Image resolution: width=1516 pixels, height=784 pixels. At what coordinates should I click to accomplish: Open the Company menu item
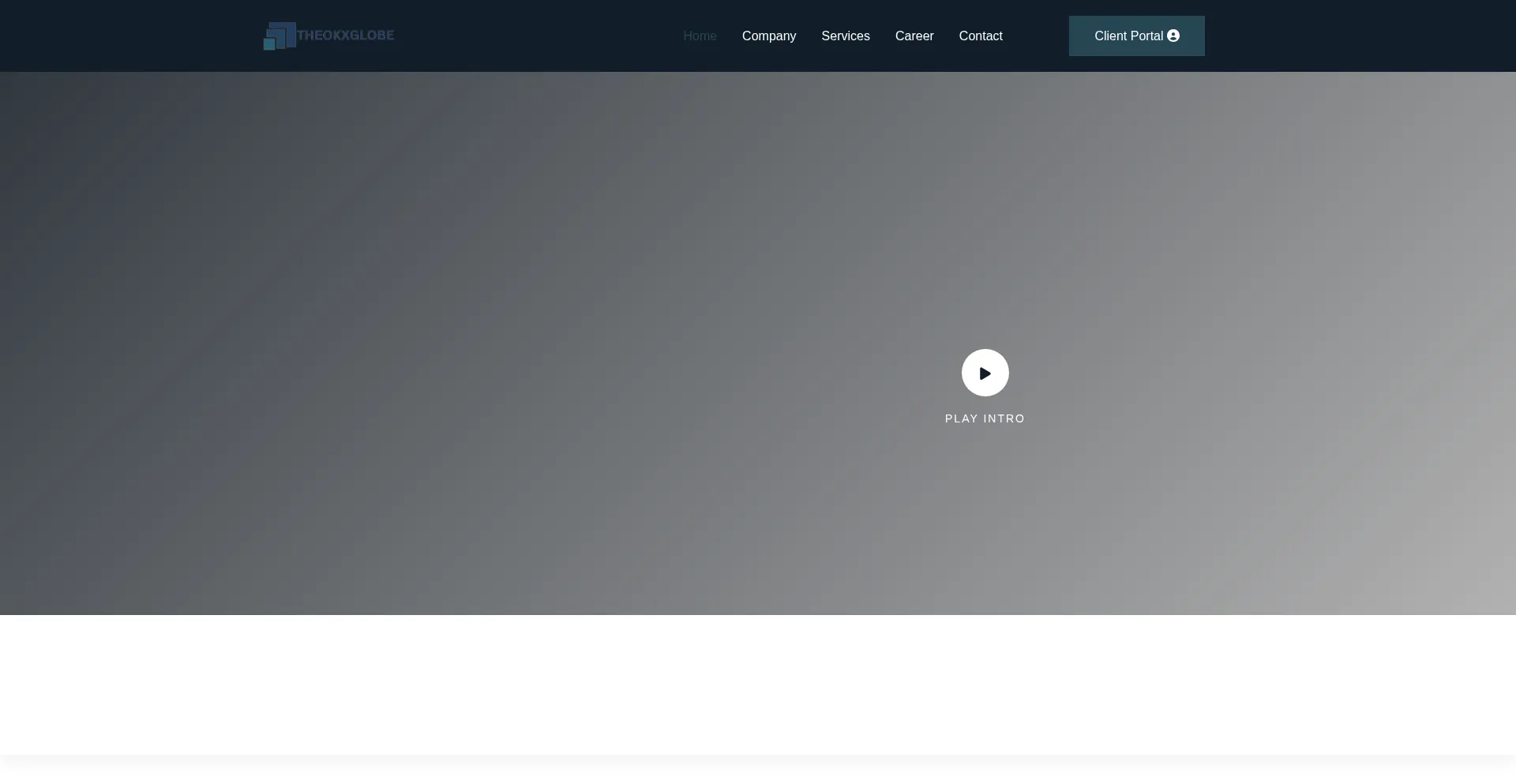769,36
